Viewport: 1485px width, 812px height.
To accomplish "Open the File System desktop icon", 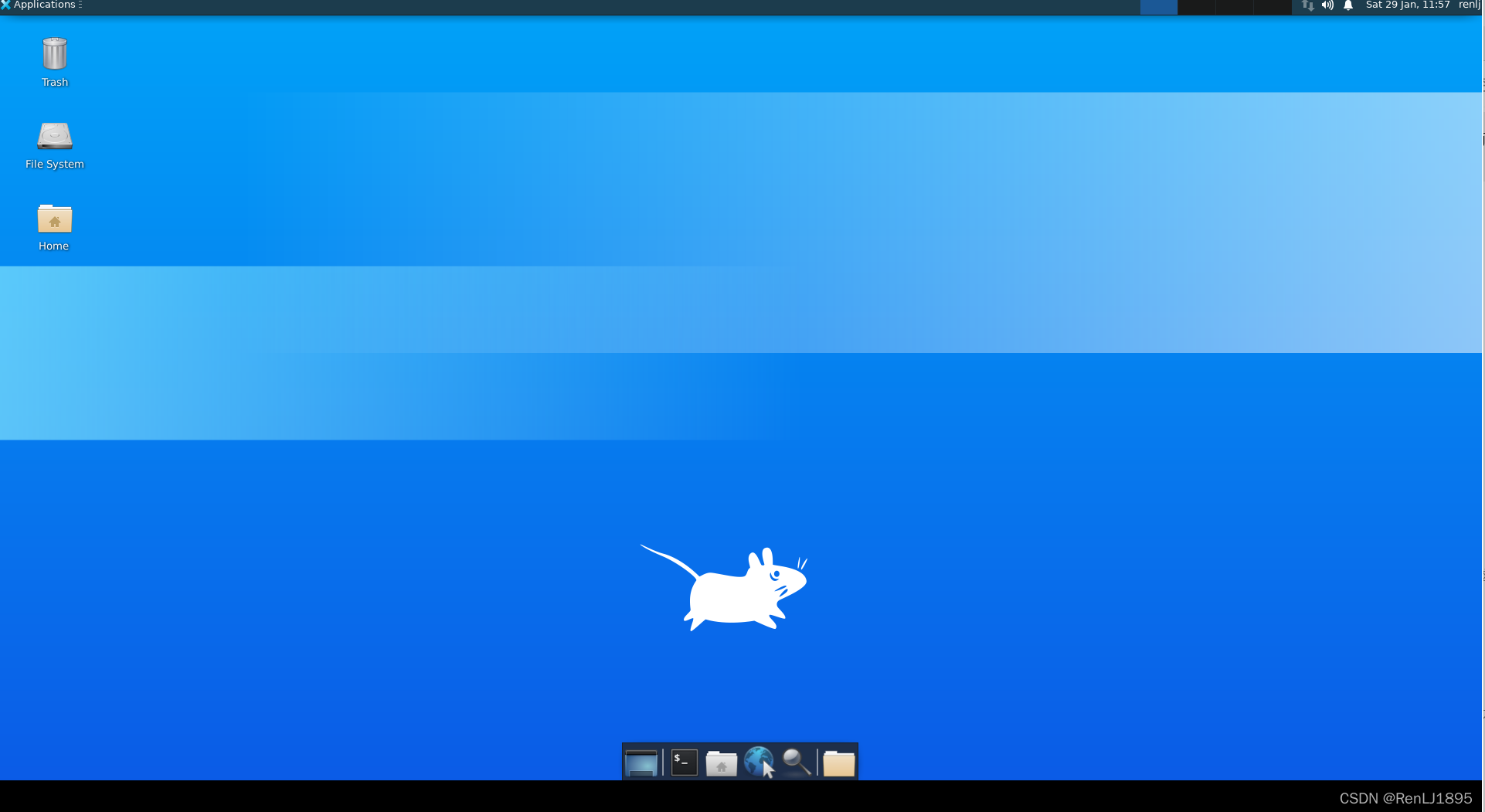I will coord(55,136).
